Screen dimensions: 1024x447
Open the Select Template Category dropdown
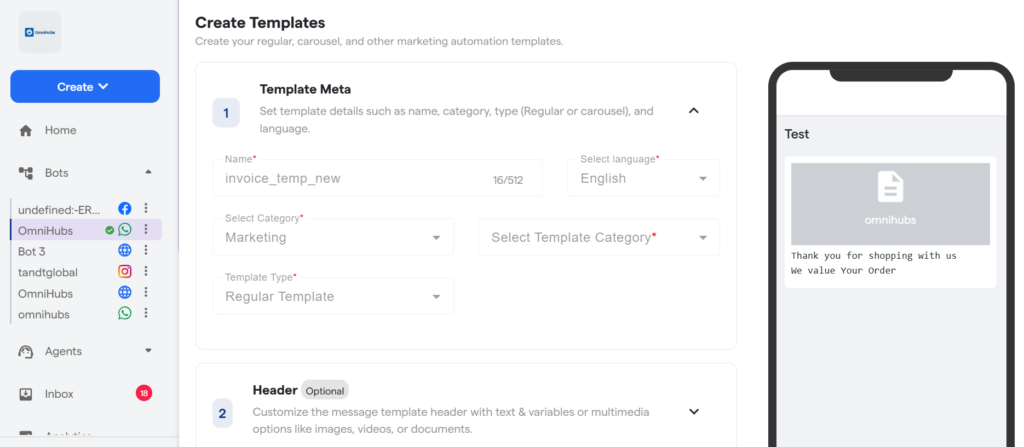[599, 237]
